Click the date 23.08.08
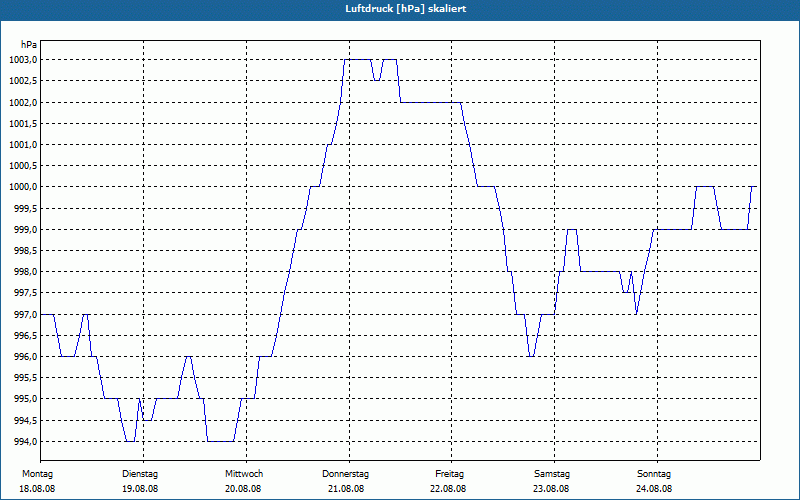Image resolution: width=800 pixels, height=500 pixels. (551, 489)
